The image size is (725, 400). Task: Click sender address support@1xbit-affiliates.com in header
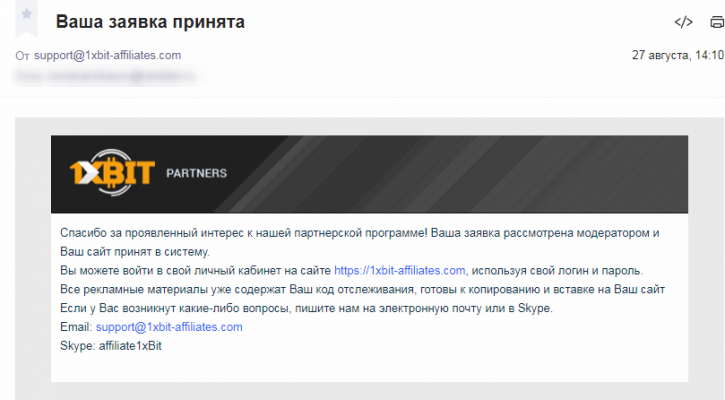point(107,55)
